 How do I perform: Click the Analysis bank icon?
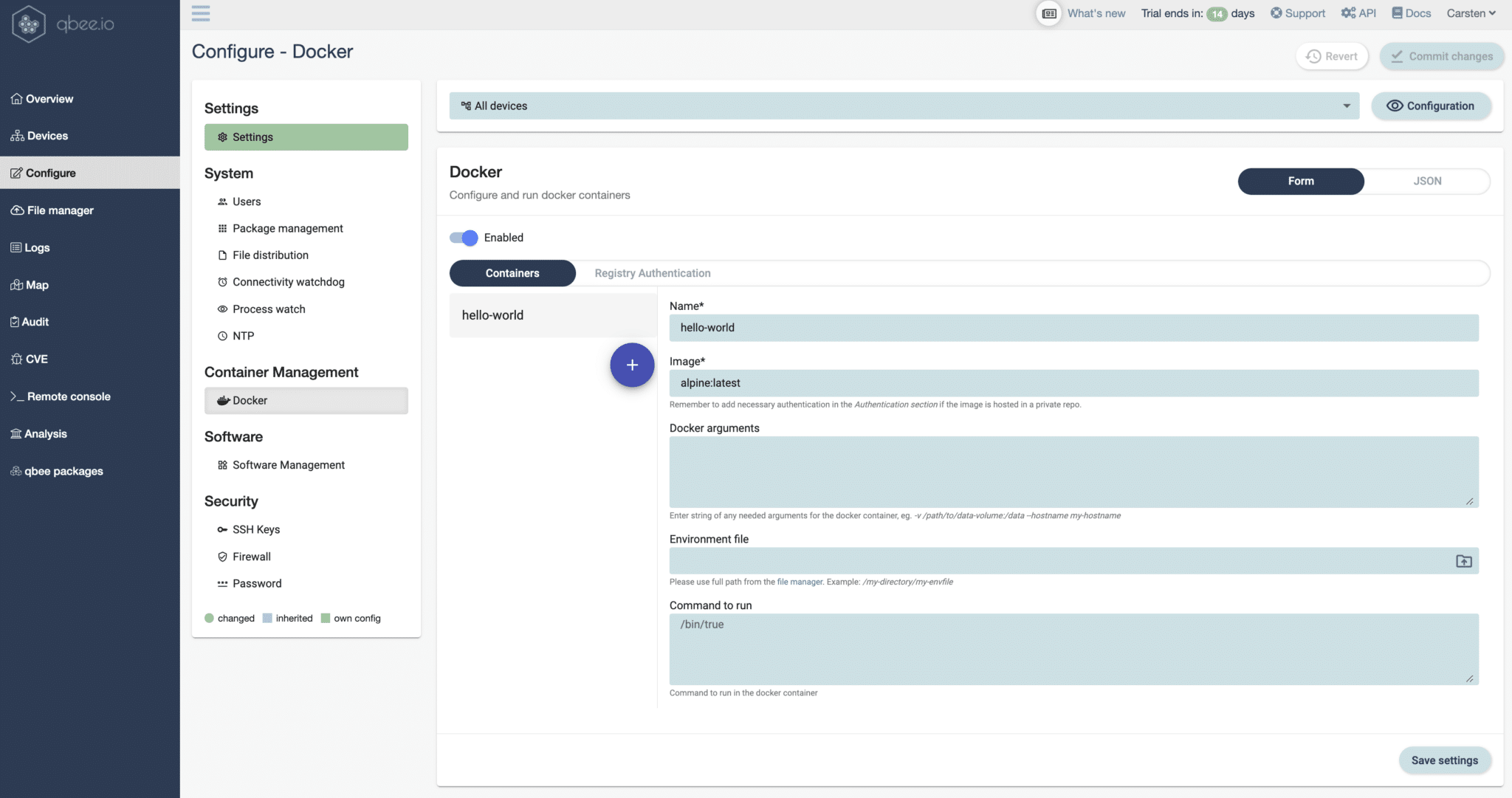tap(16, 433)
